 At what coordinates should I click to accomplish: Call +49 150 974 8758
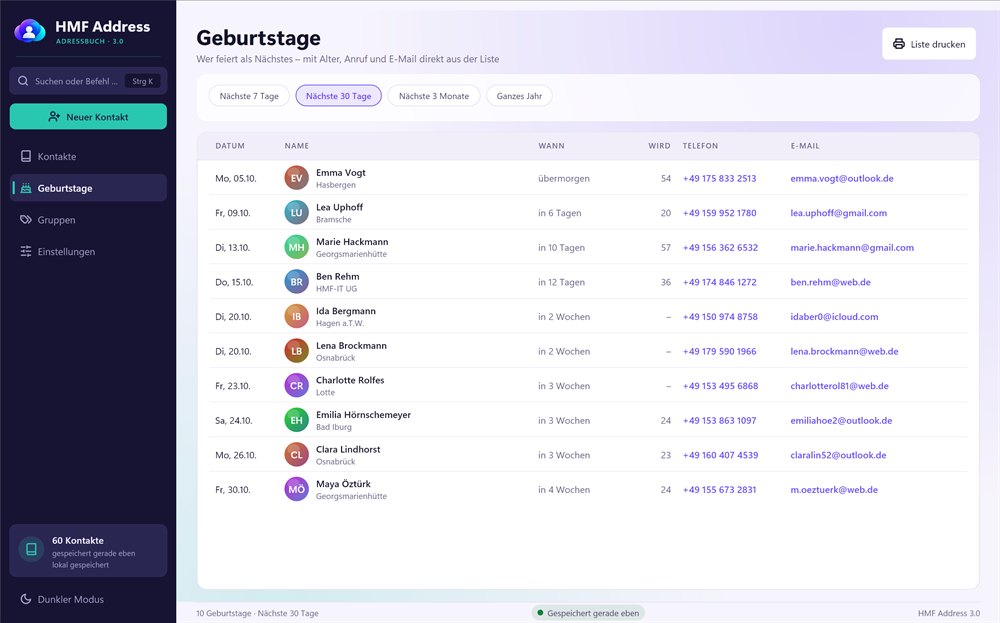coord(720,316)
